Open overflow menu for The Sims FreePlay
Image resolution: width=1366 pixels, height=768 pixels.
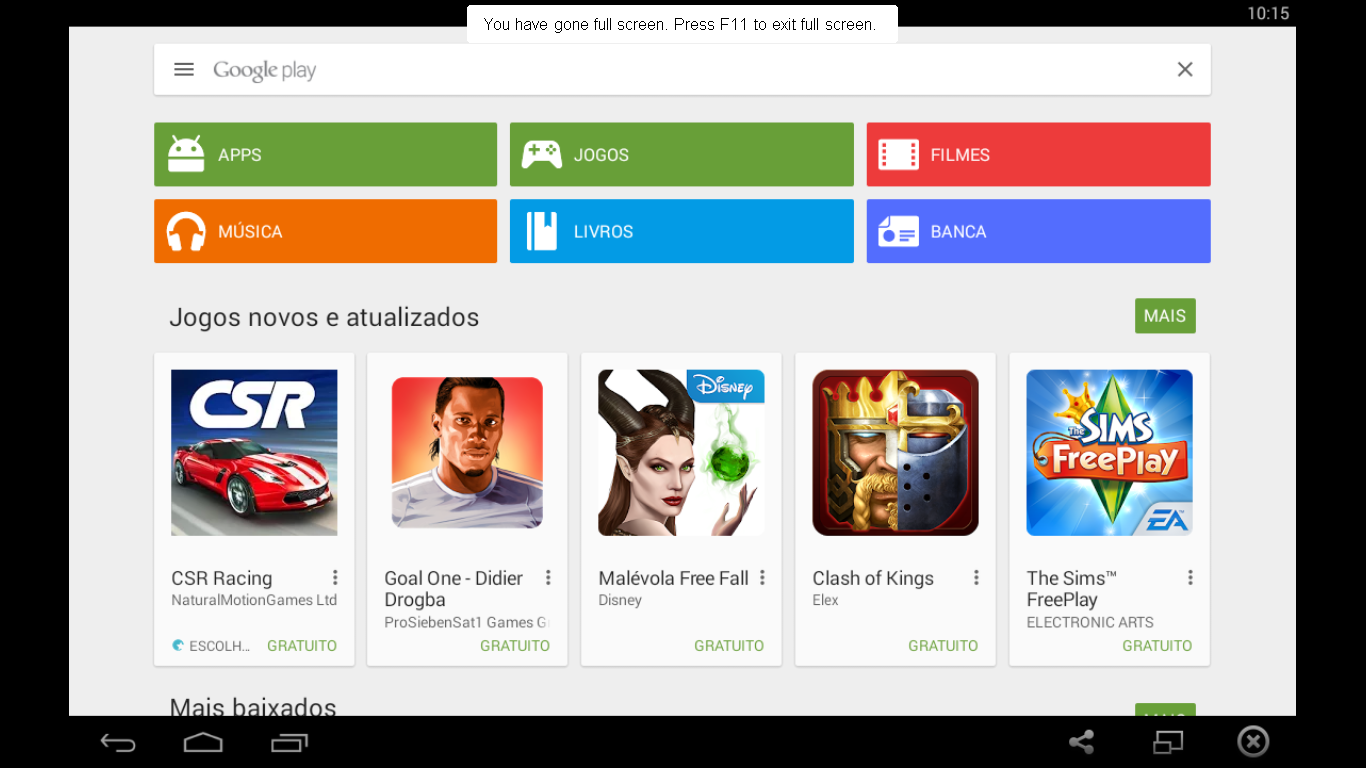point(1190,578)
